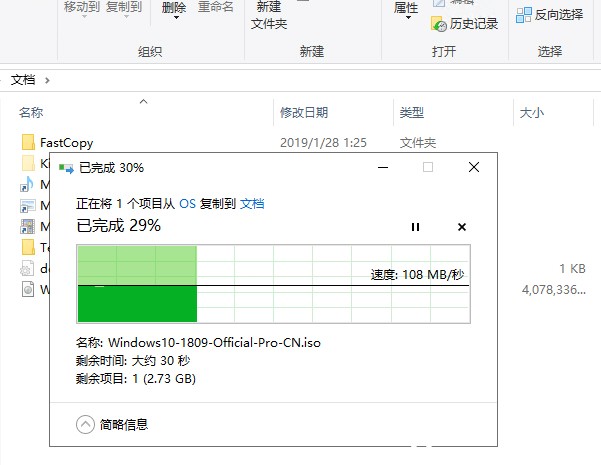Open the 属性 properties dropdown
The height and width of the screenshot is (465, 601).
click(406, 9)
